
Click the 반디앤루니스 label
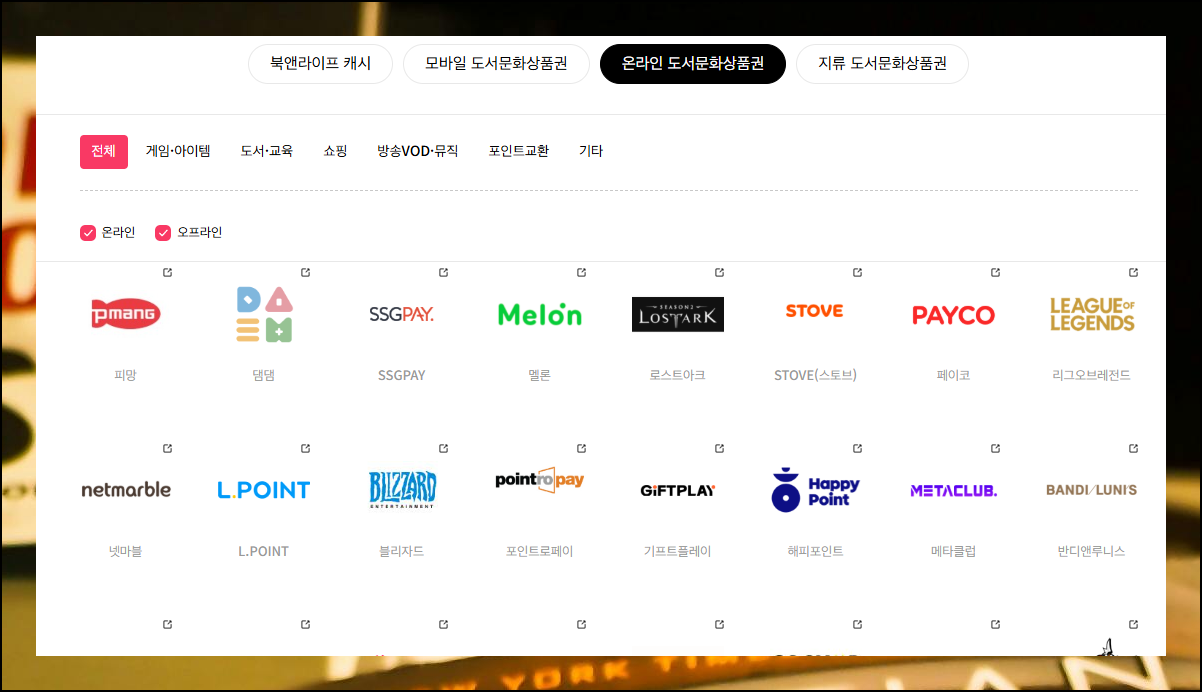tap(1092, 551)
